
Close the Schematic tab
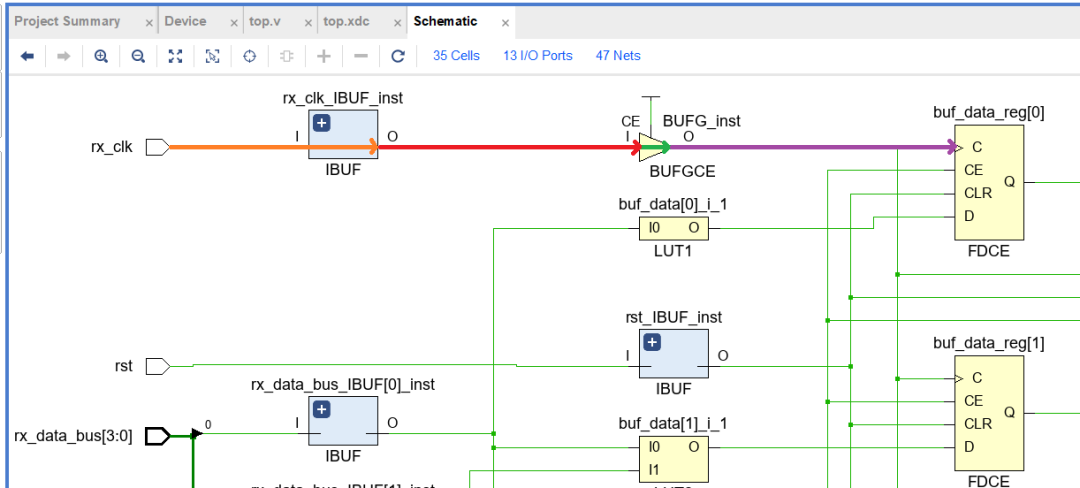pyautogui.click(x=506, y=23)
